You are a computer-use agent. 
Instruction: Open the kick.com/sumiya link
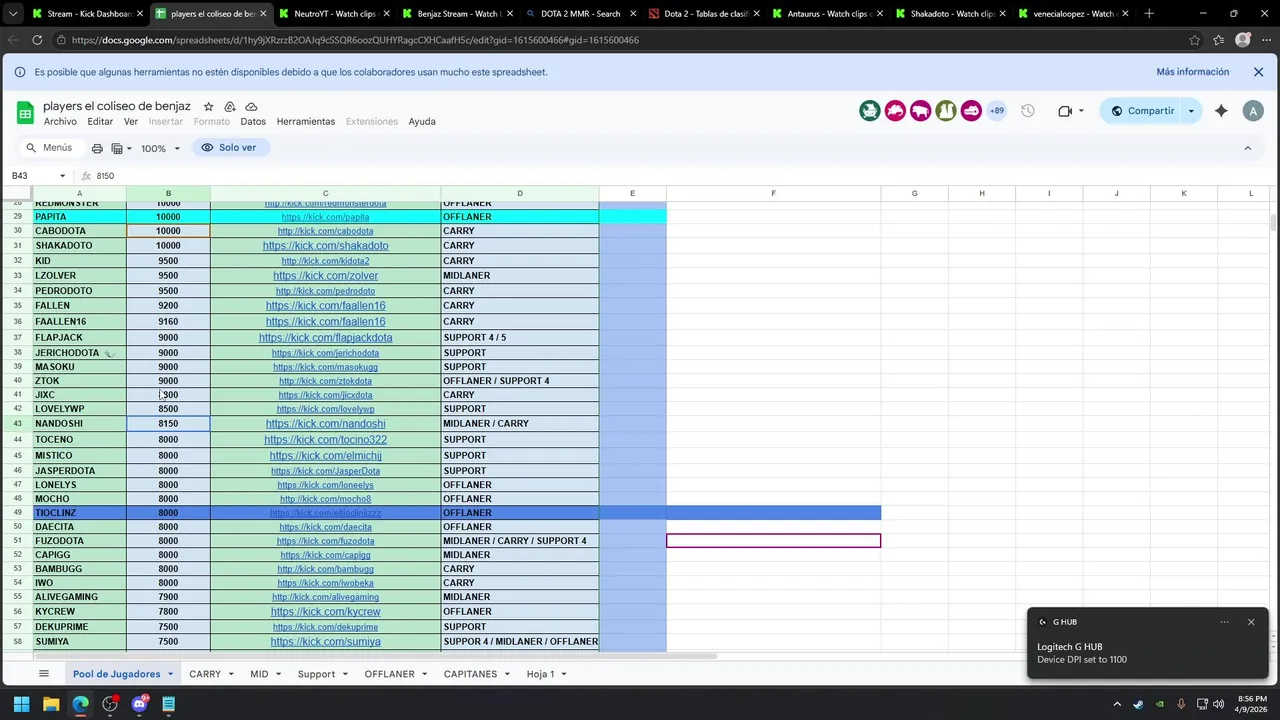pos(325,642)
